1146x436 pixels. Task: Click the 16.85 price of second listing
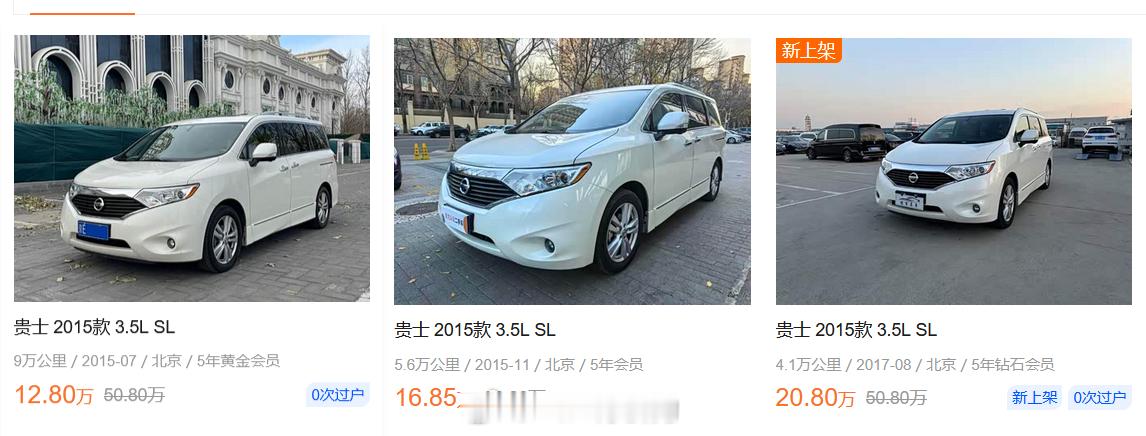point(426,398)
